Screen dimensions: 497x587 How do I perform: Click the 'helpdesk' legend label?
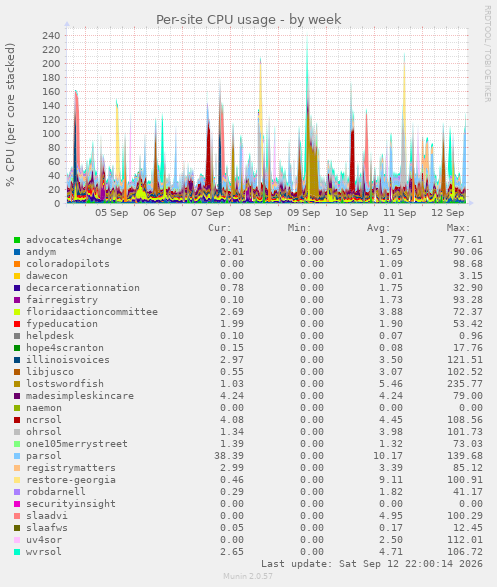pyautogui.click(x=50, y=336)
